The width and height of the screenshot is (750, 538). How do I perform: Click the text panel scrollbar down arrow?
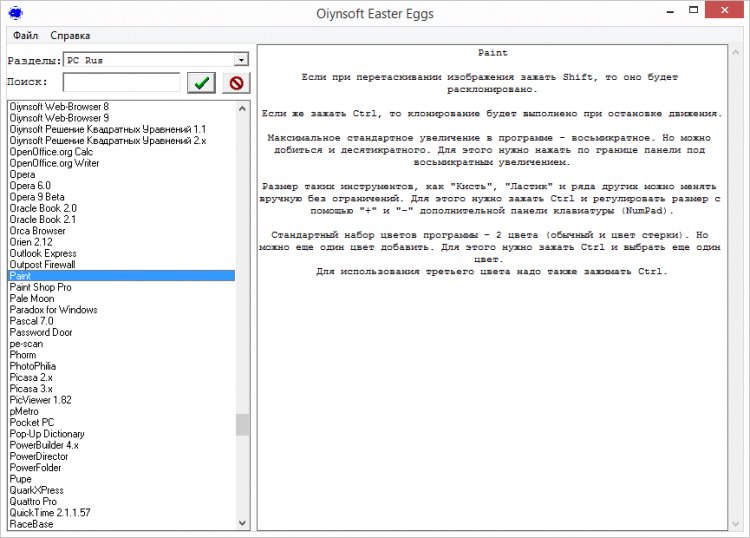(735, 524)
